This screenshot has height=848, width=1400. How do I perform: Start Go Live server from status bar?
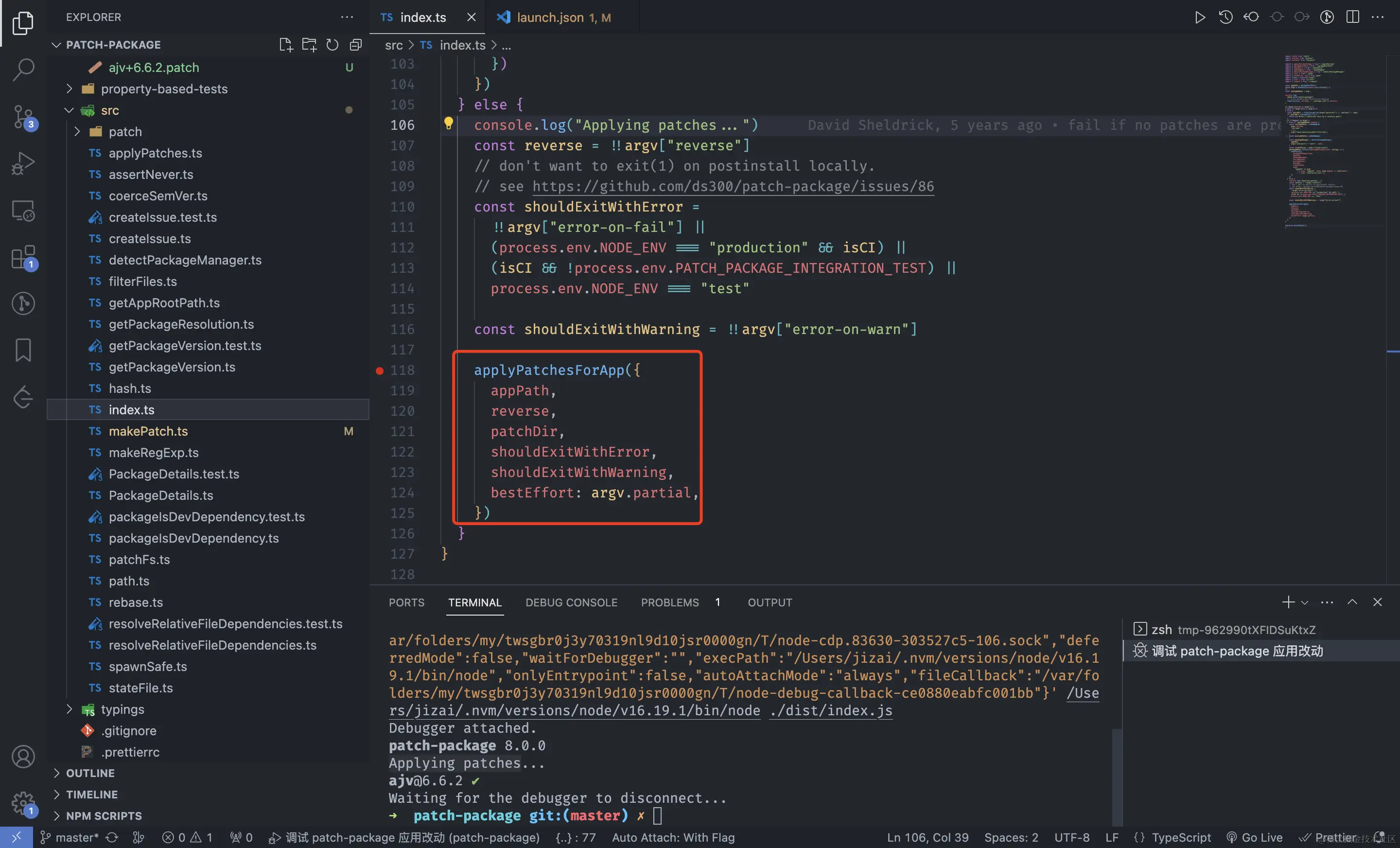tap(1254, 837)
